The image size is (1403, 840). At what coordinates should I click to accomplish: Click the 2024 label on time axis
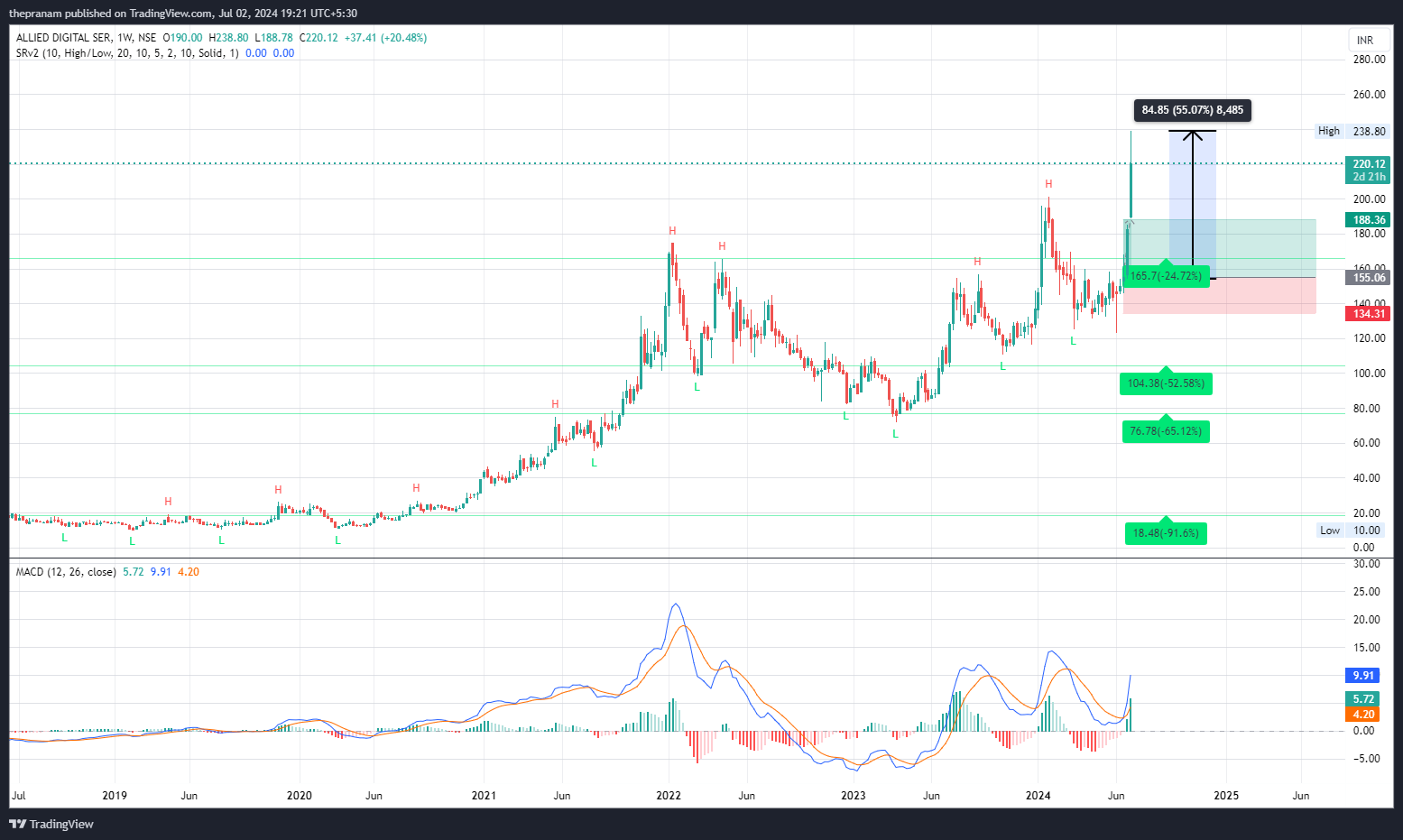pos(1038,796)
